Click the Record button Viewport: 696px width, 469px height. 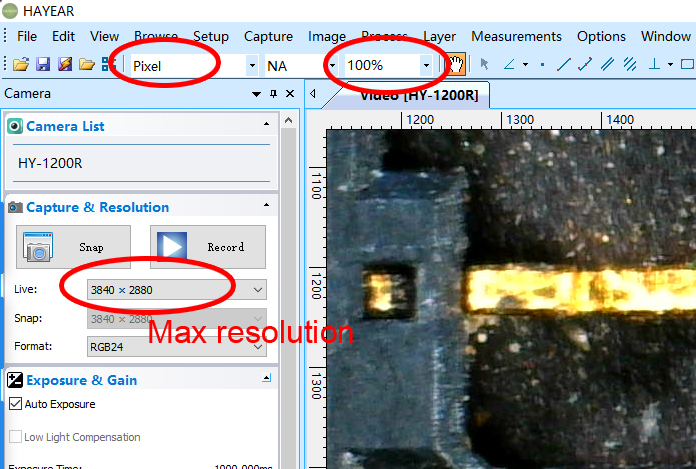(208, 247)
